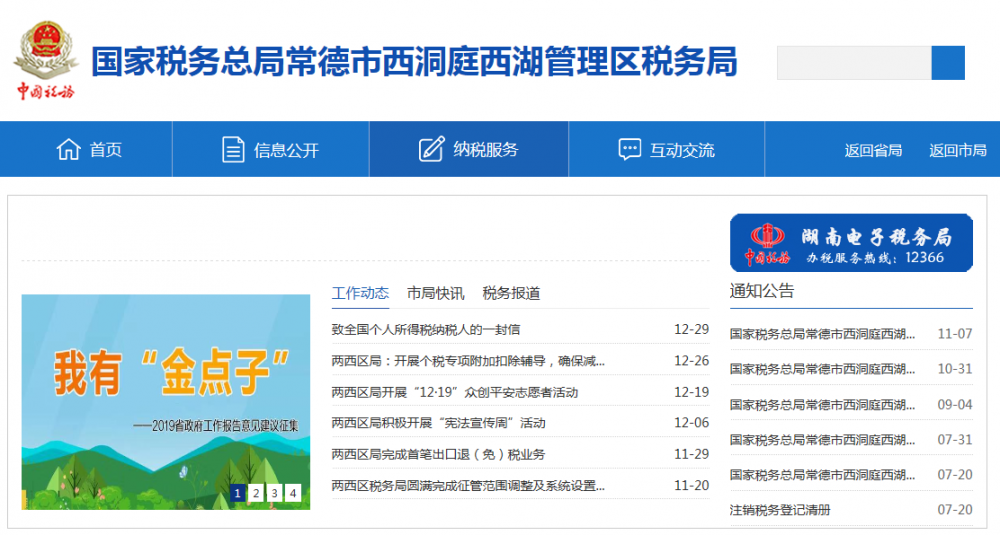Click the 12-29 date in news list
Image resolution: width=1000 pixels, height=535 pixels.
coord(691,330)
